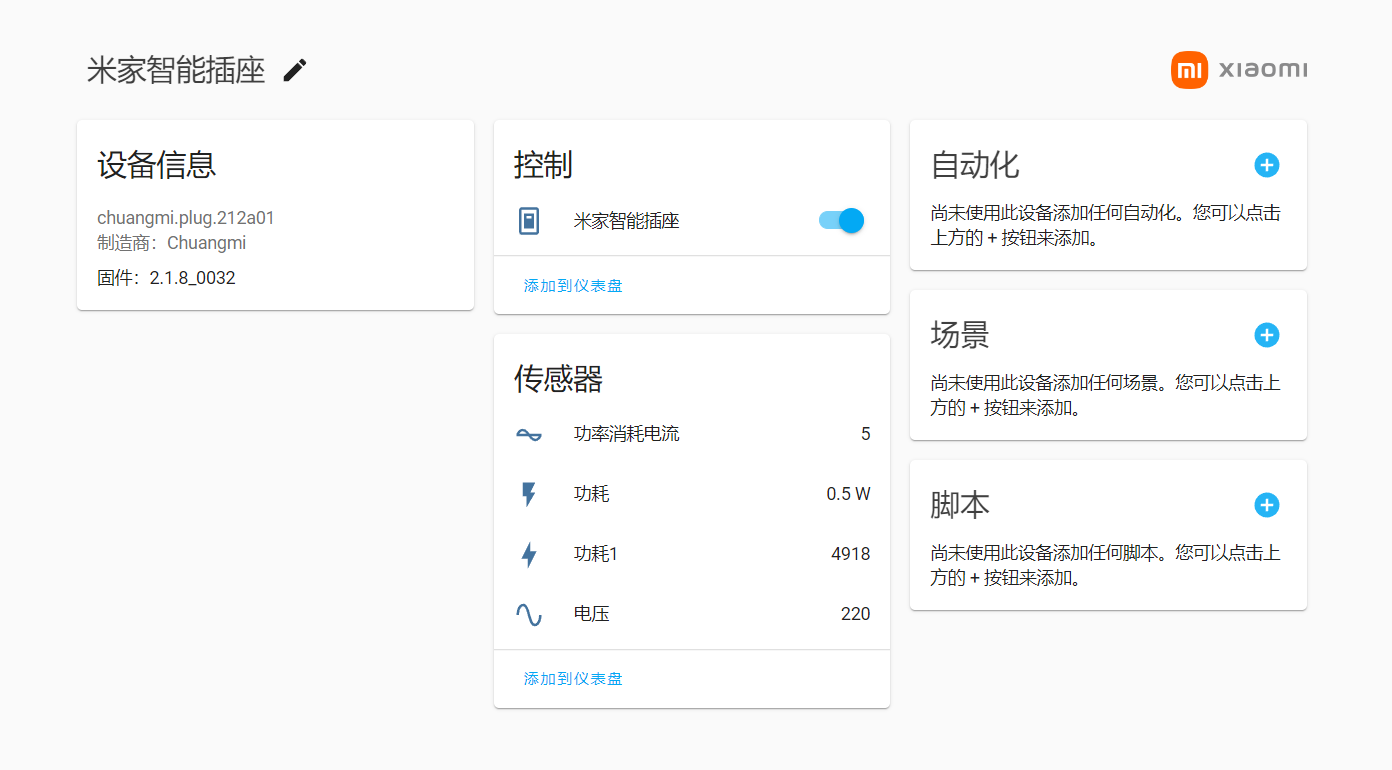Image resolution: width=1392 pixels, height=770 pixels.
Task: Open the 电压 sensor label
Action: [x=592, y=614]
